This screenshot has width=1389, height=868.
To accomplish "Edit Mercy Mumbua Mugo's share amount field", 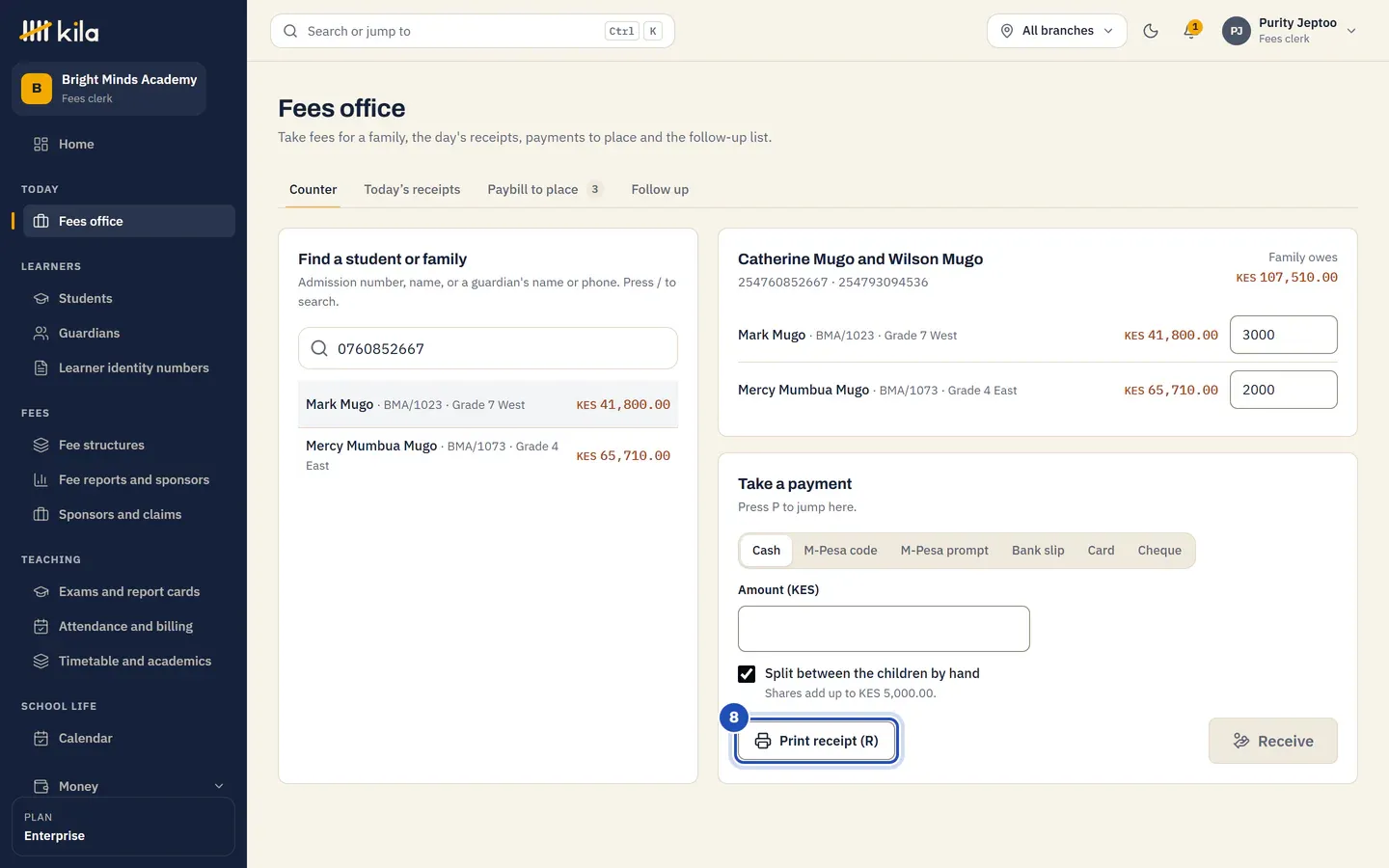I will click(1284, 390).
